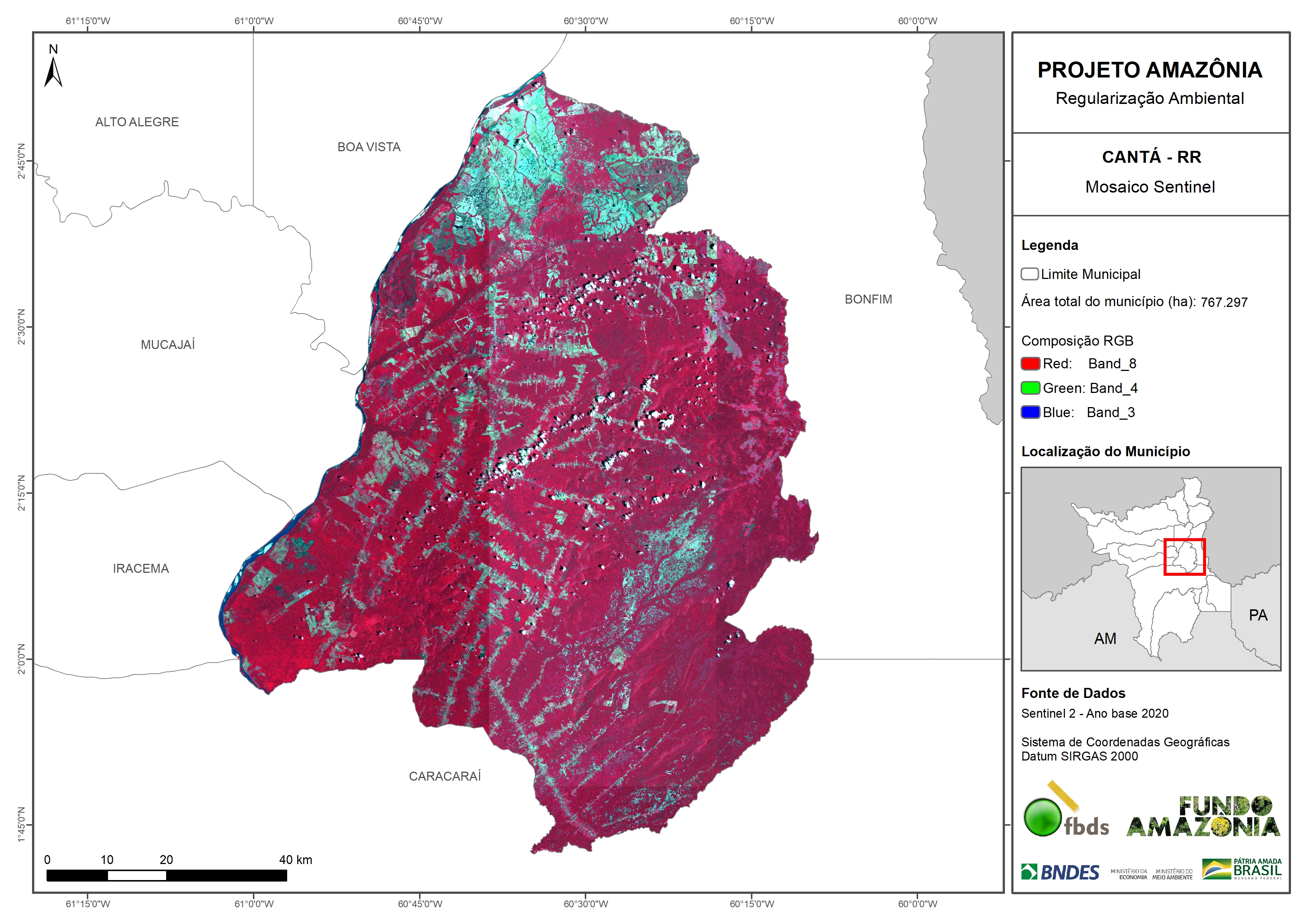Click the BONFIM municipality label

pyautogui.click(x=868, y=299)
